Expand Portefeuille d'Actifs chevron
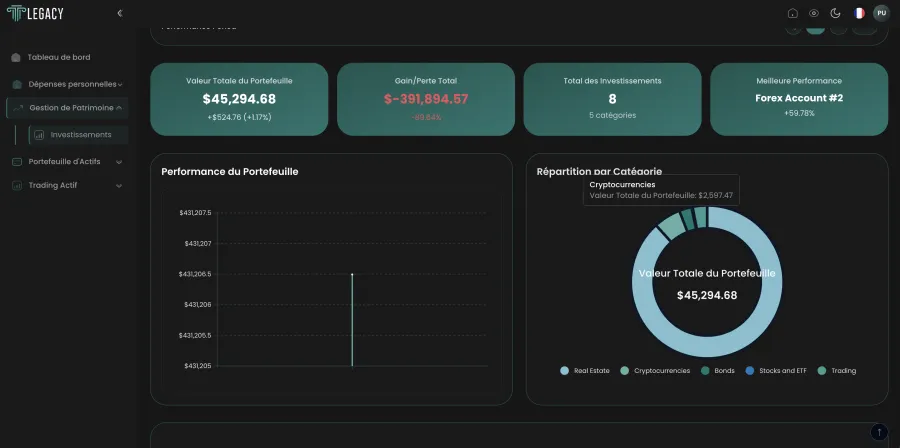The image size is (900, 448). pos(119,162)
